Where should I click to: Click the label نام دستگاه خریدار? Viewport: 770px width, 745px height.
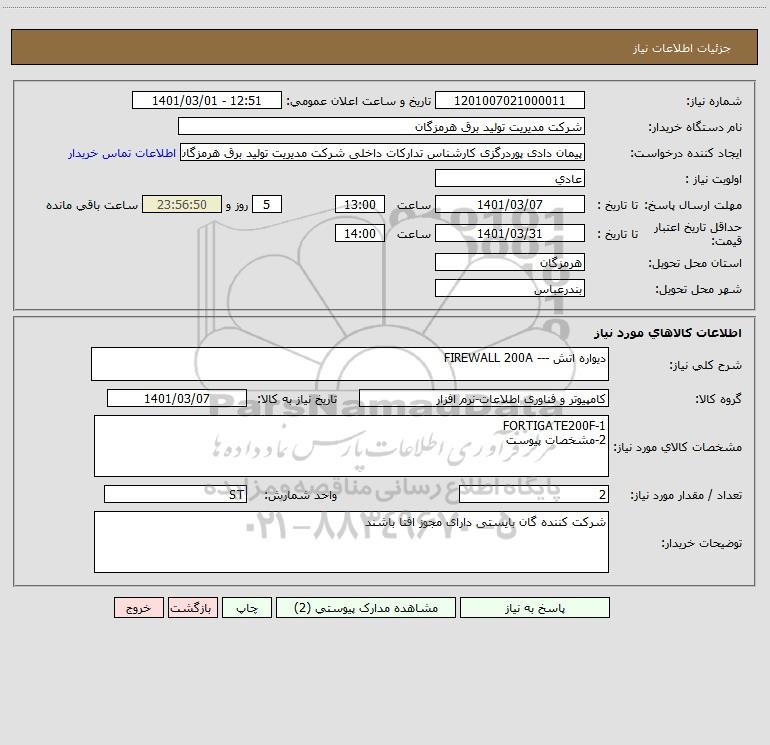(x=695, y=127)
